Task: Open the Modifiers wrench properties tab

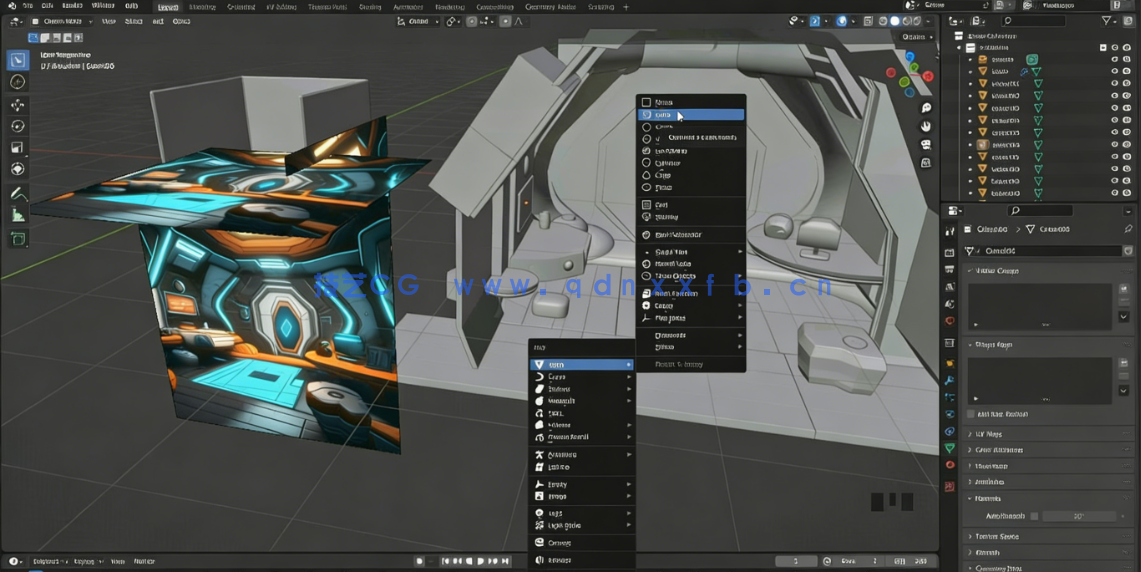Action: coord(950,380)
